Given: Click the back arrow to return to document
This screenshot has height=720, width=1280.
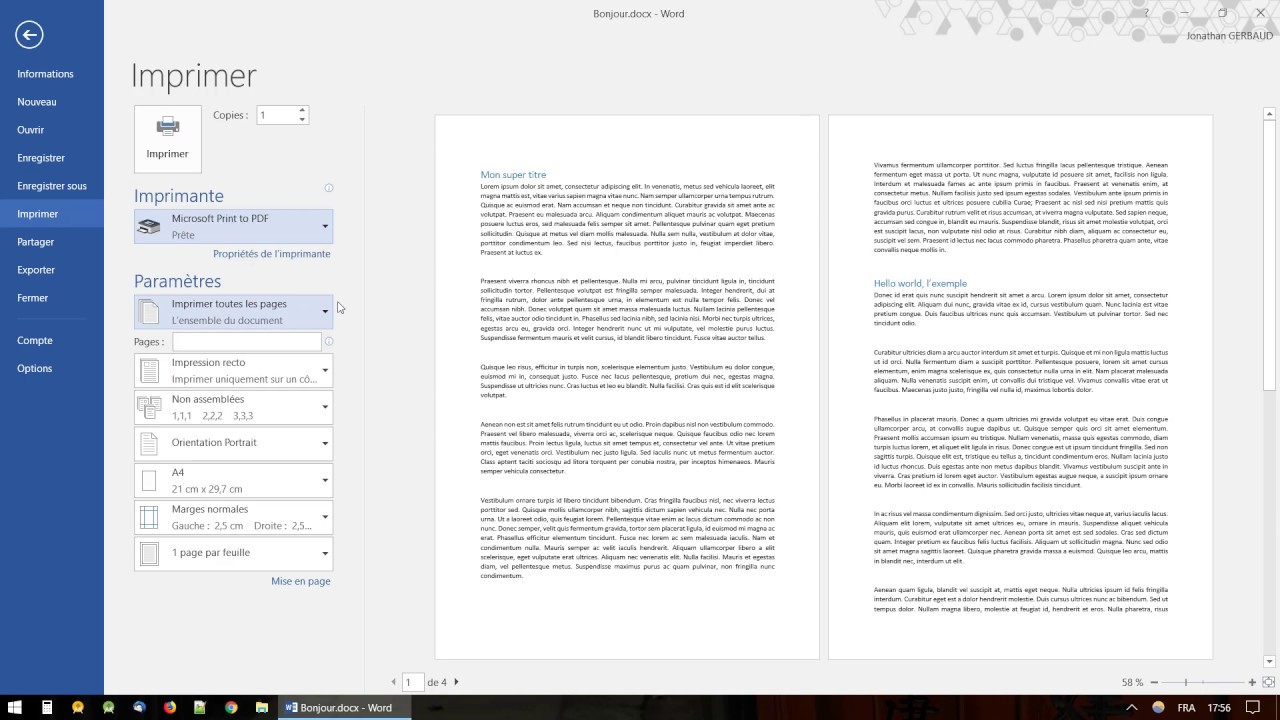Looking at the screenshot, I should [x=29, y=35].
